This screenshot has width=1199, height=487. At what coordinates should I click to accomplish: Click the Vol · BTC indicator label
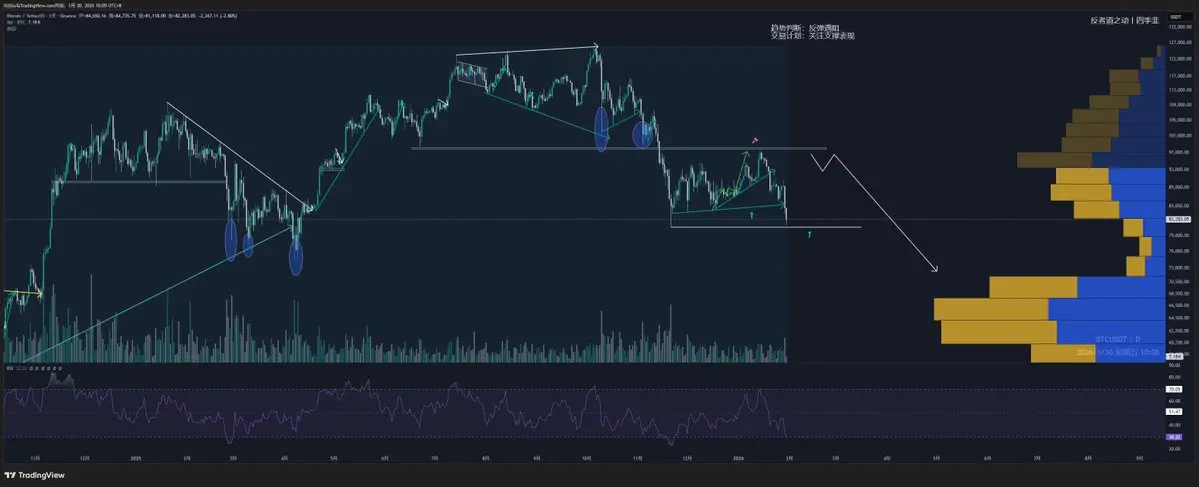coord(16,23)
